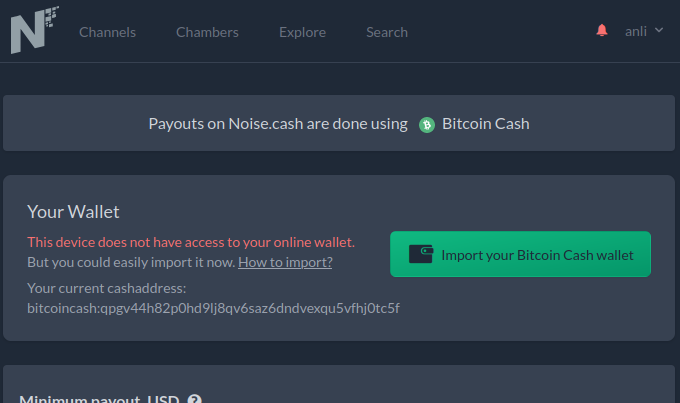
Task: Click the green Bitcoin Cash coin icon
Action: click(427, 125)
